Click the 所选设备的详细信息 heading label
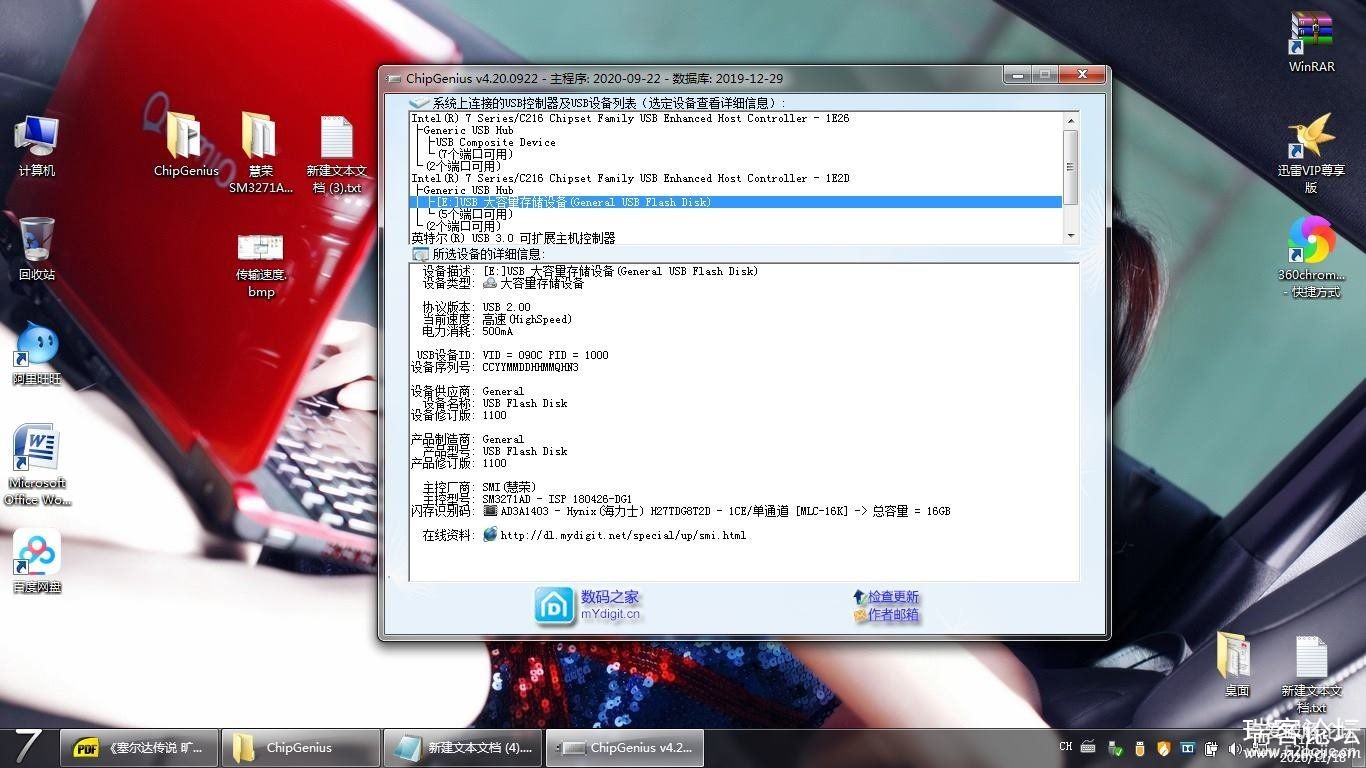 [x=489, y=255]
